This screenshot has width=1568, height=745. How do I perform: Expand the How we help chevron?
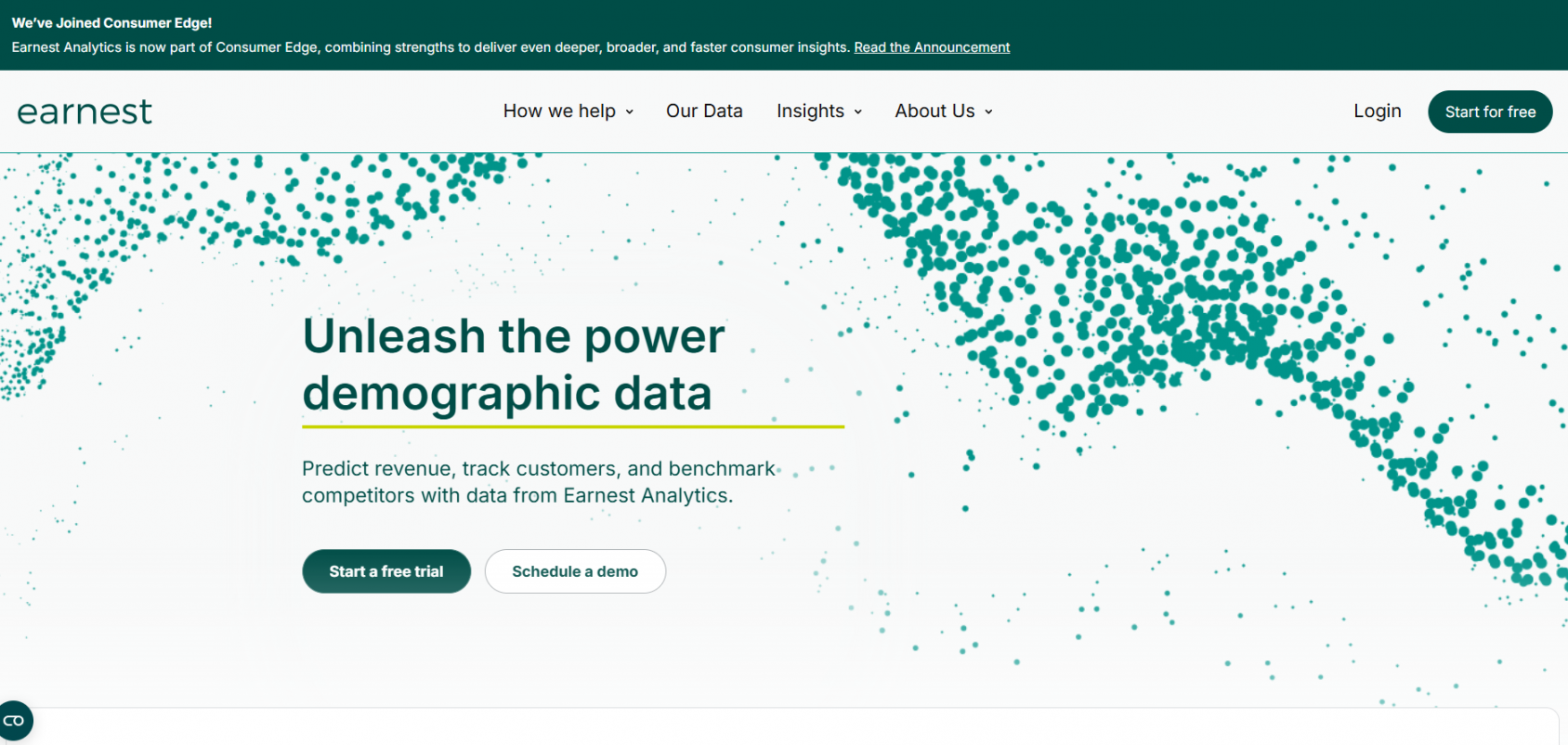pos(629,112)
